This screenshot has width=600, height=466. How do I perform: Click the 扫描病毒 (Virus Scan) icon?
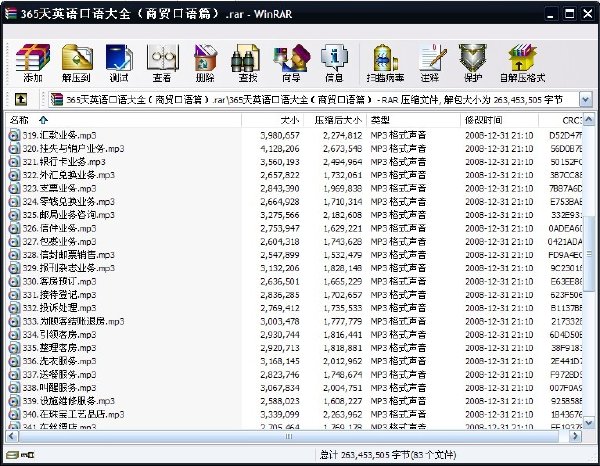click(385, 63)
